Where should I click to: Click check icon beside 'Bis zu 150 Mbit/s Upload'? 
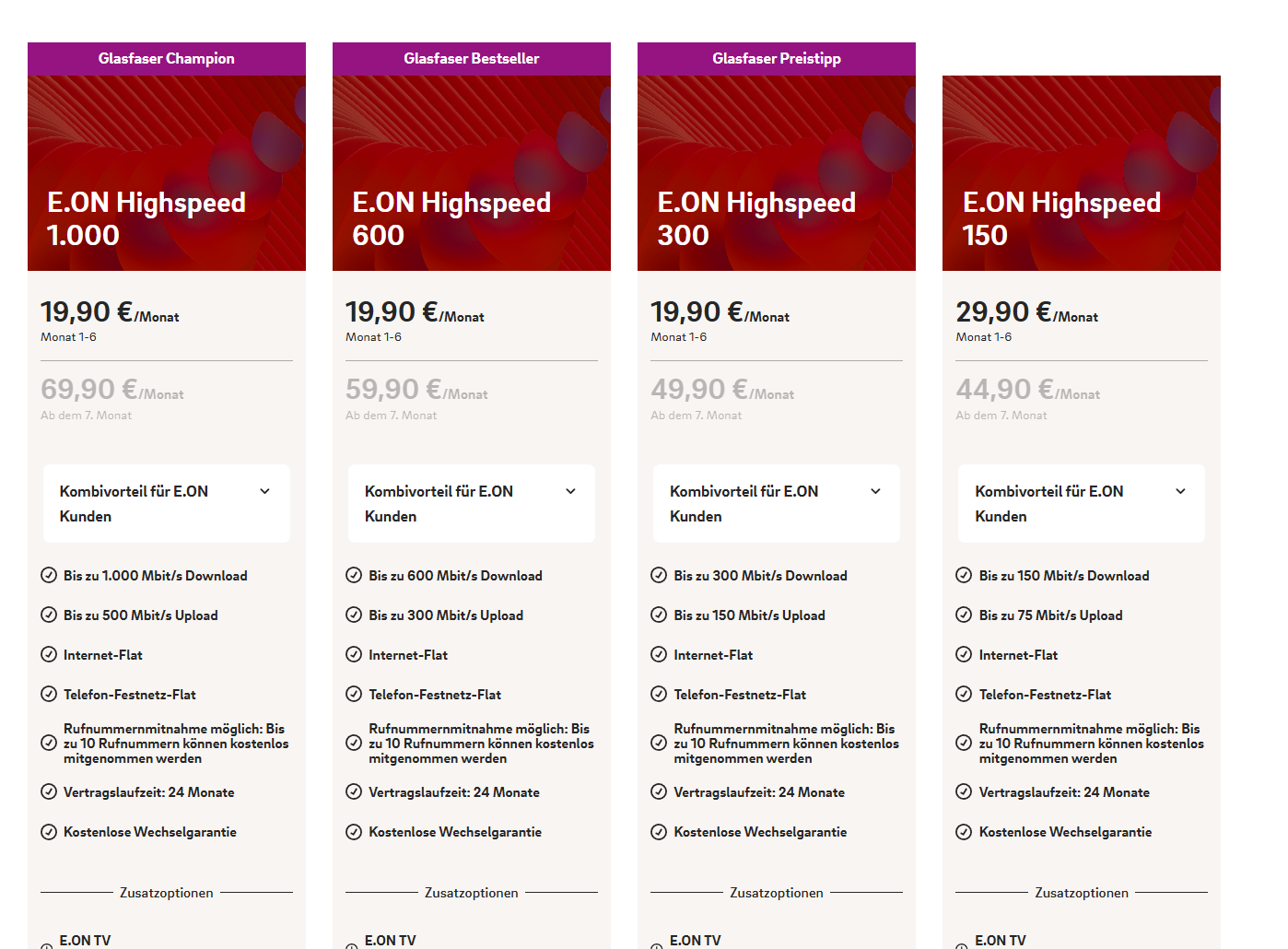click(659, 615)
